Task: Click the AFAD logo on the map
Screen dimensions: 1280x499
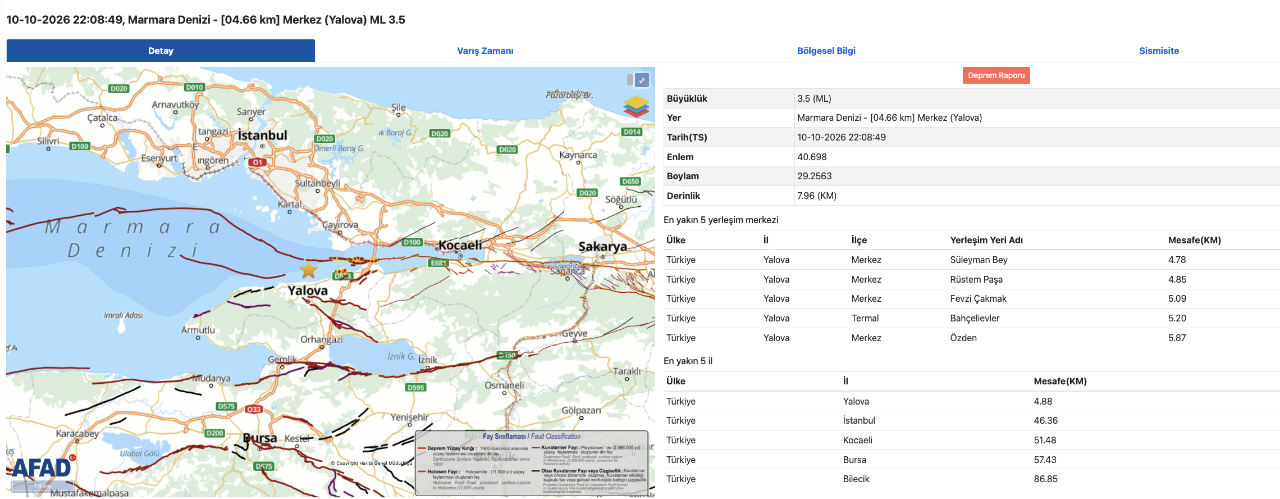Action: (43, 468)
